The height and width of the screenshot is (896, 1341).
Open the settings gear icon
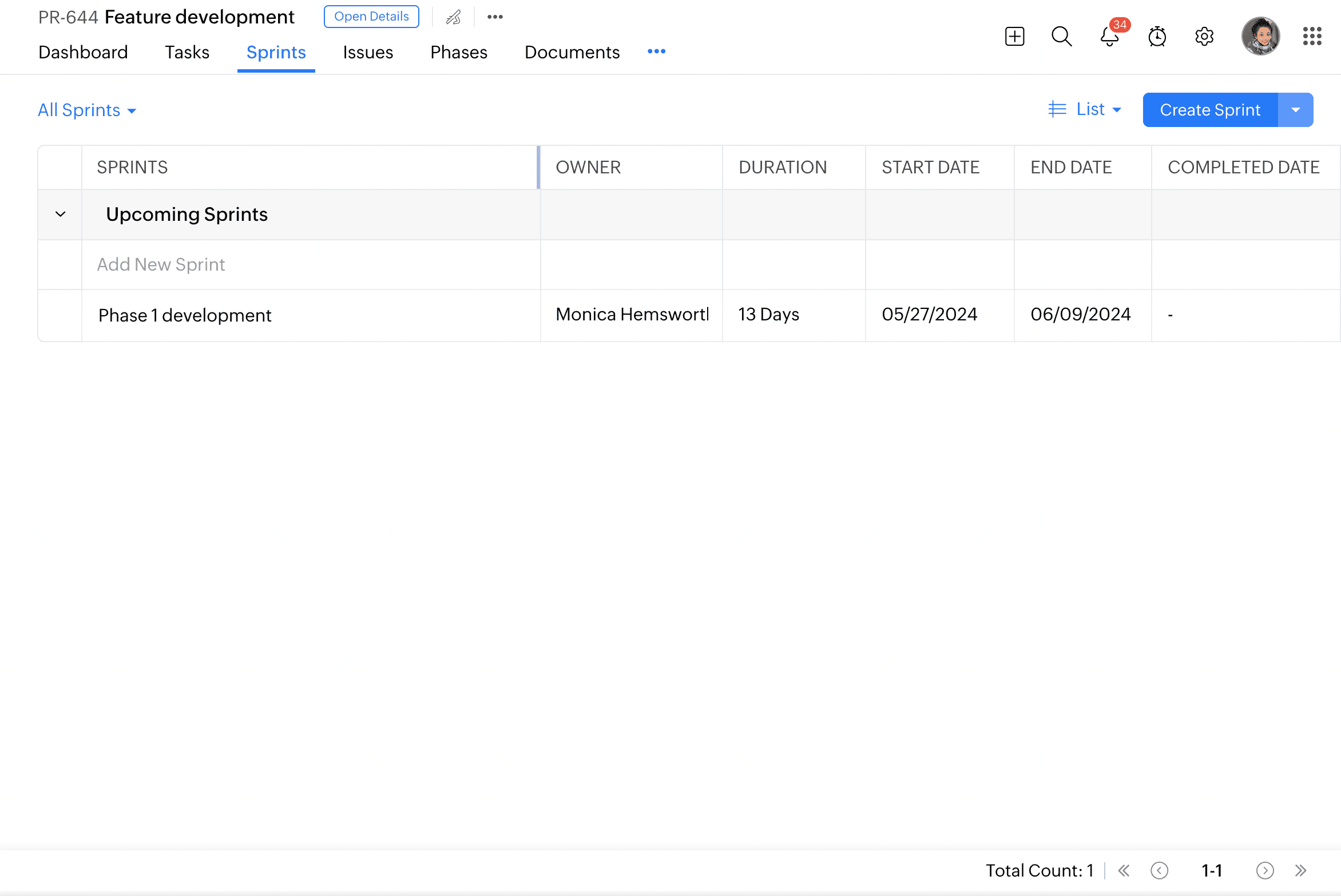pos(1204,37)
